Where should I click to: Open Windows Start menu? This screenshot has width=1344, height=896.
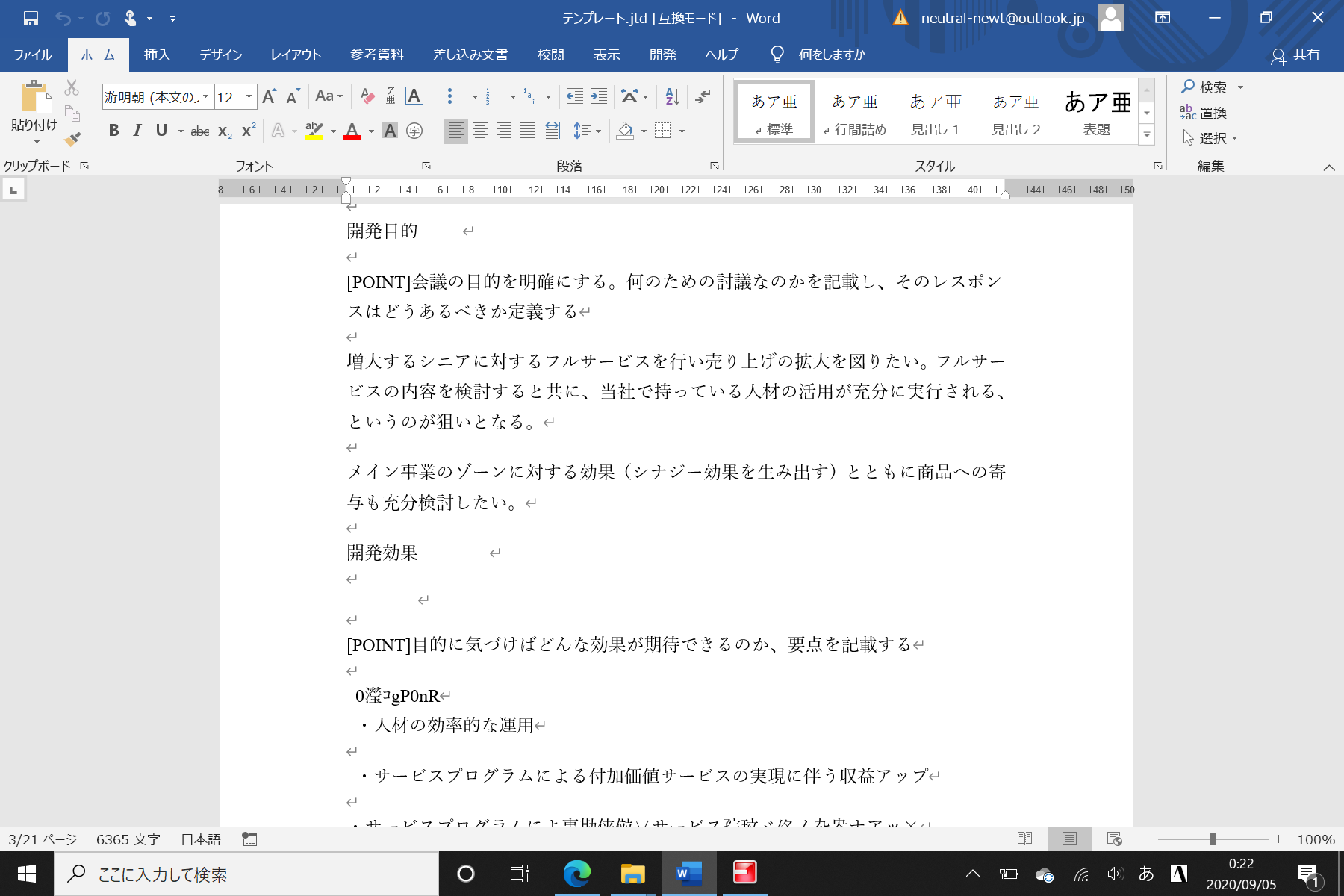(x=27, y=874)
